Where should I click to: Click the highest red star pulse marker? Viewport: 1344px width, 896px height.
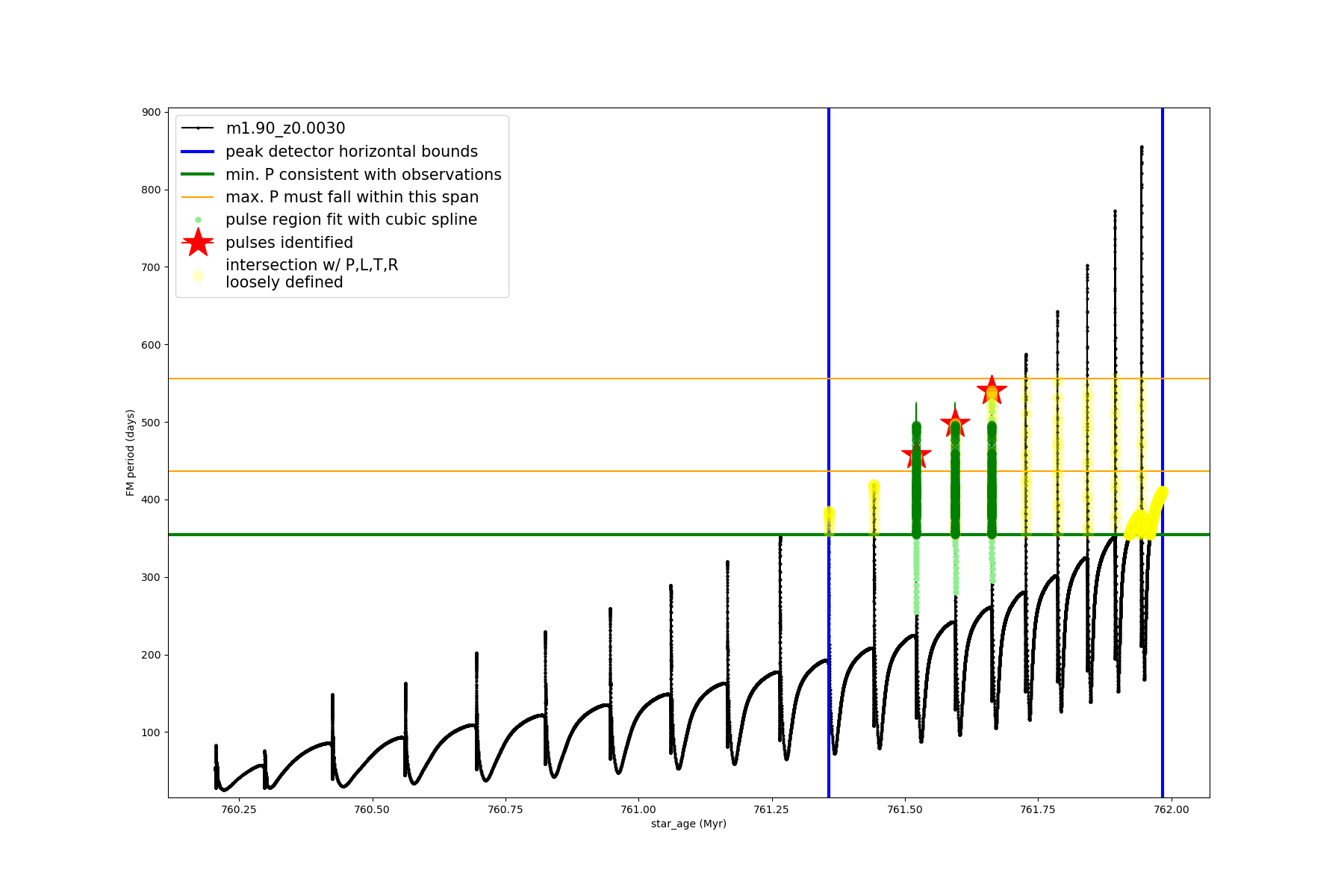[992, 389]
